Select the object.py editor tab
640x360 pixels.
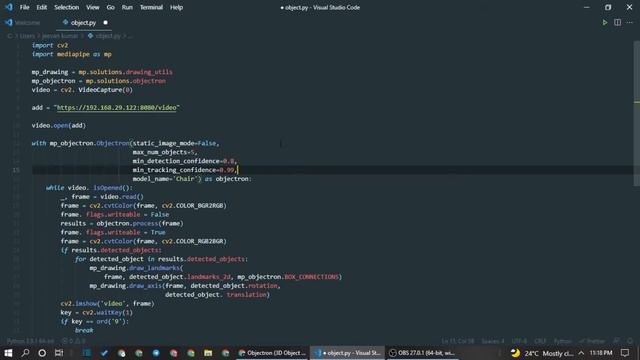click(x=83, y=23)
